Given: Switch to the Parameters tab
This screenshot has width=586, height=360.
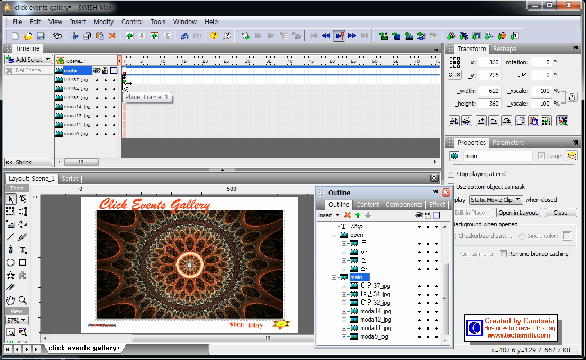Looking at the screenshot, I should (x=508, y=142).
